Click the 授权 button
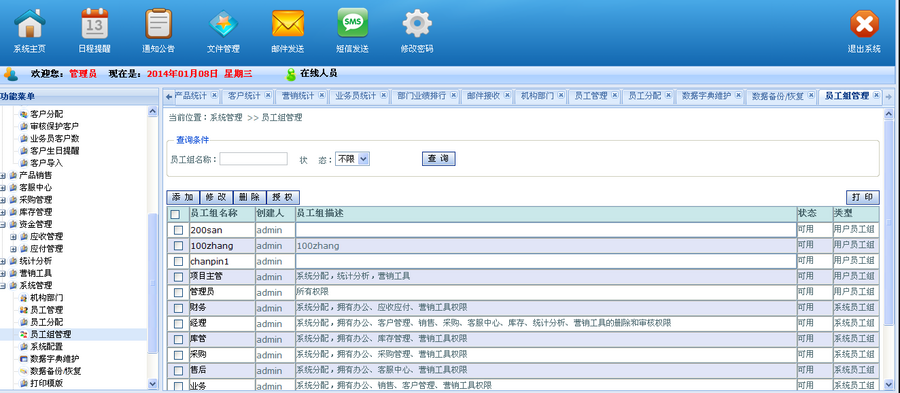The width and height of the screenshot is (900, 393). click(283, 197)
